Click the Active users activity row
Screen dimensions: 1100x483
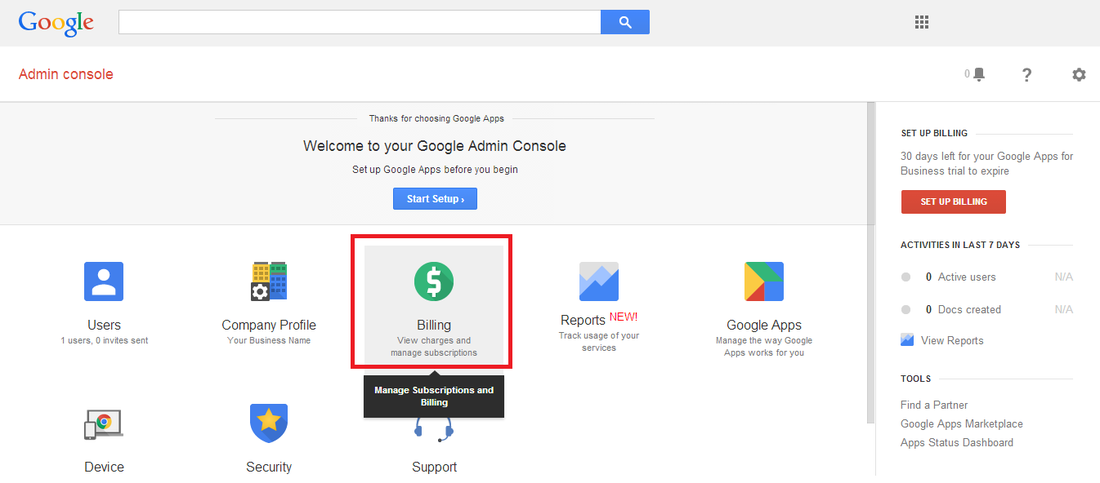pos(987,277)
